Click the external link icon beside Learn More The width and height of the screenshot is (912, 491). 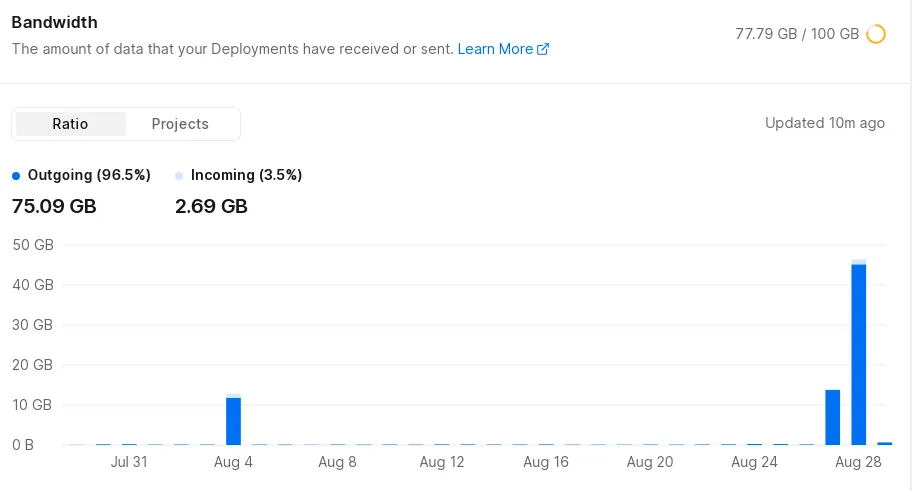pos(543,49)
